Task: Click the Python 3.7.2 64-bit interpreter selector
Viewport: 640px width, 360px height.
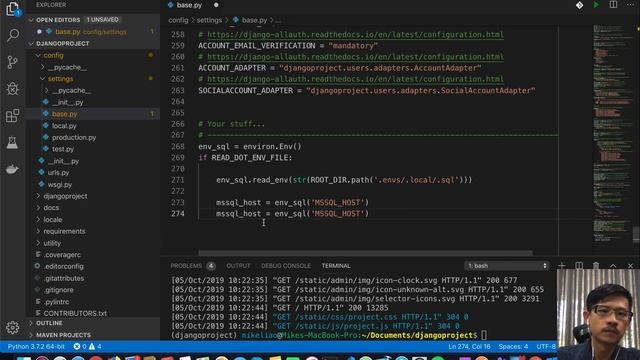Action: pyautogui.click(x=36, y=347)
